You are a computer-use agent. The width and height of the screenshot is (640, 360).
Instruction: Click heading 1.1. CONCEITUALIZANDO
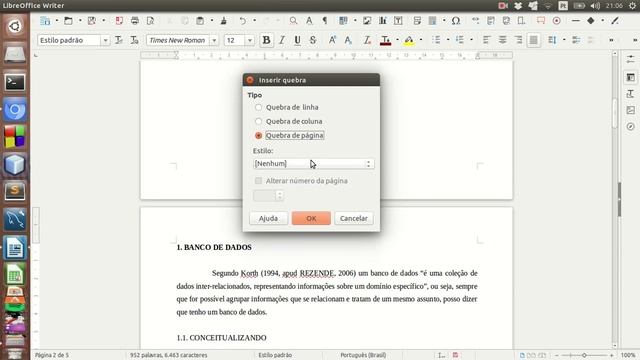pos(222,338)
